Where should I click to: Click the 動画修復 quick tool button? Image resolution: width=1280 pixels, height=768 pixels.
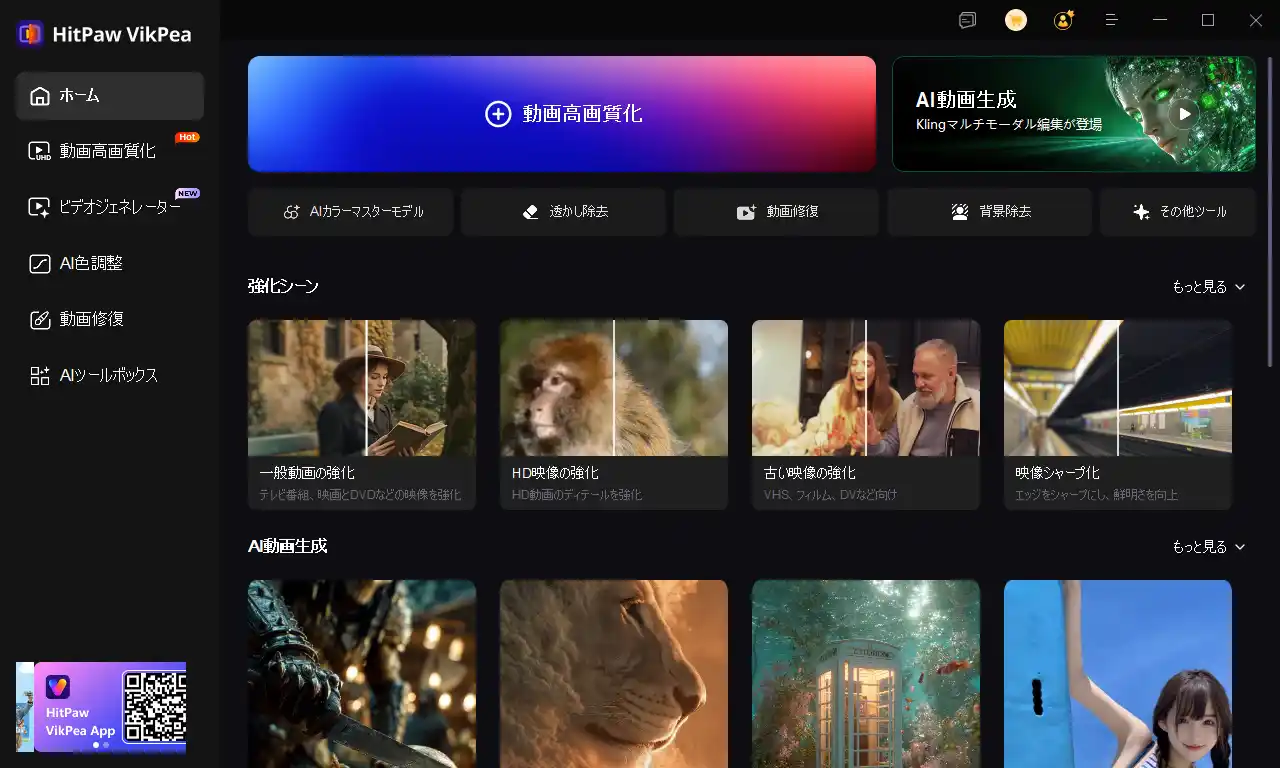[x=776, y=212]
